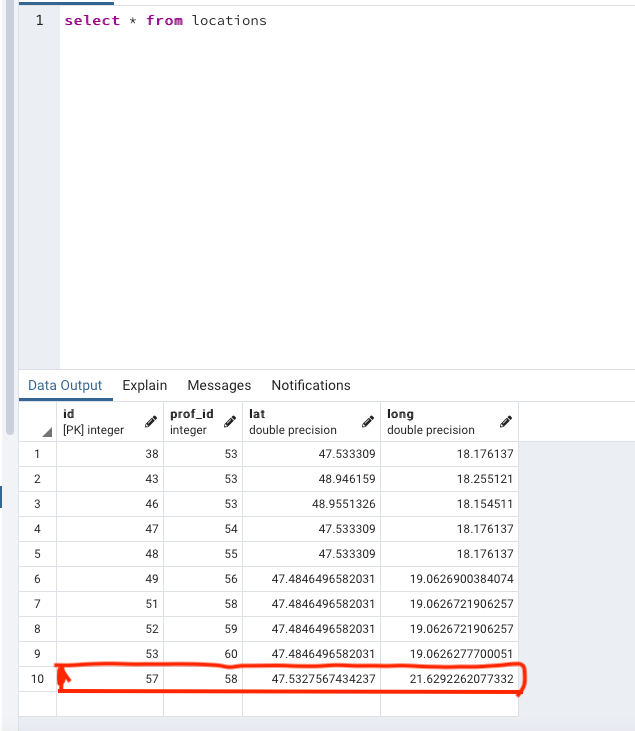Click the prof_id cell 59
This screenshot has height=731, width=635.
(203, 629)
